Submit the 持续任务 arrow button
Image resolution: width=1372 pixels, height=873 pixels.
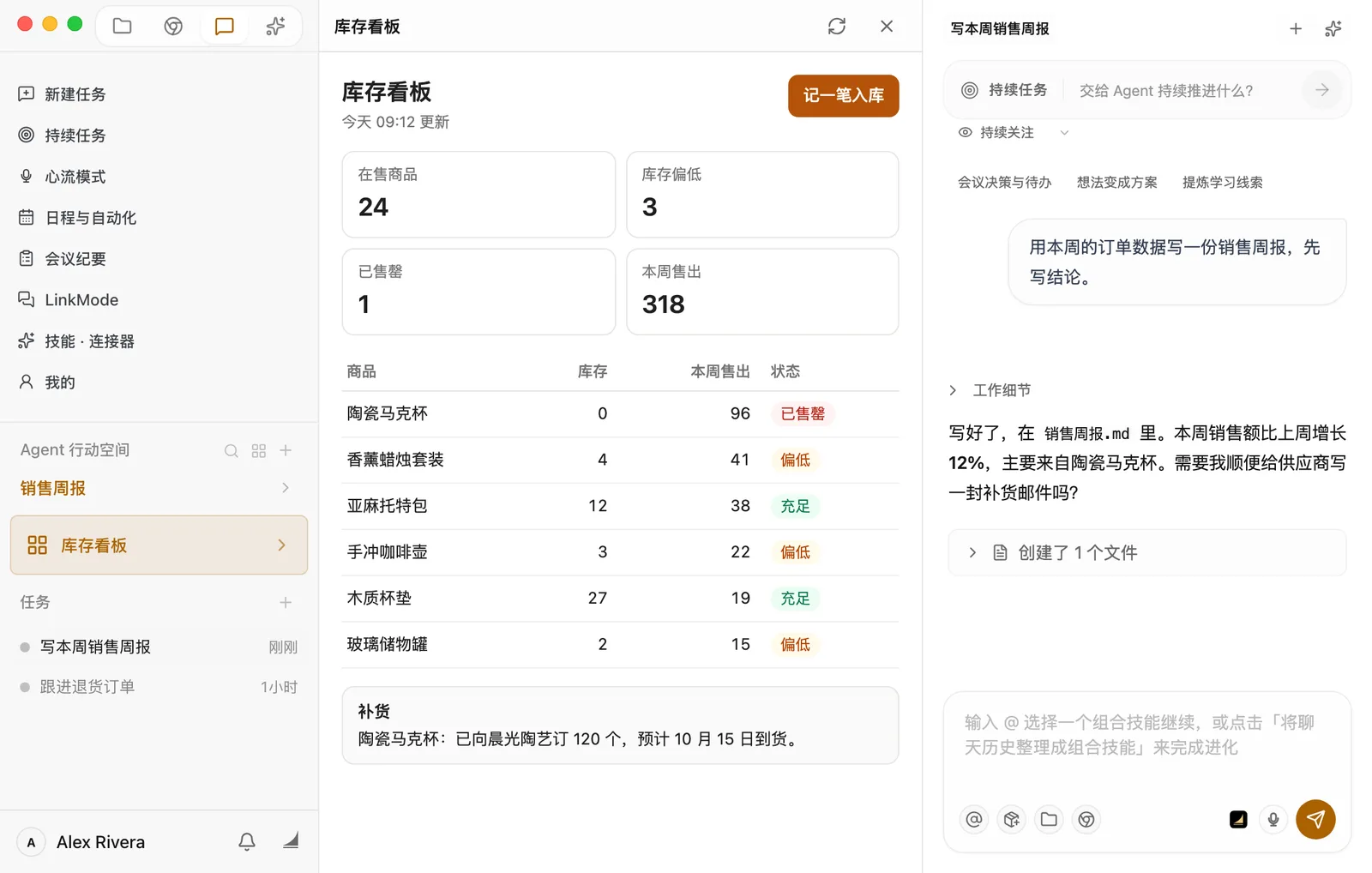pyautogui.click(x=1322, y=90)
